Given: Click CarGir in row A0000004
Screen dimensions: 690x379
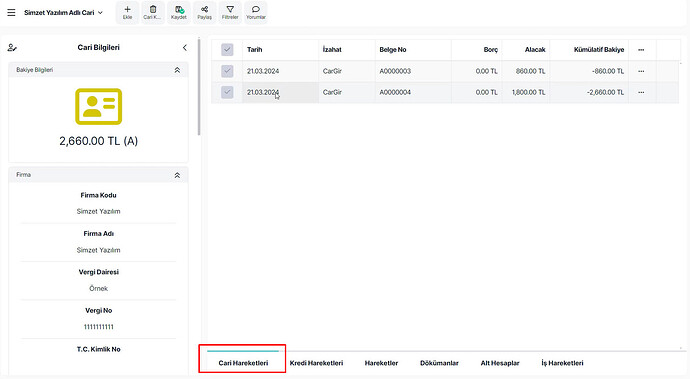Looking at the screenshot, I should coord(332,92).
